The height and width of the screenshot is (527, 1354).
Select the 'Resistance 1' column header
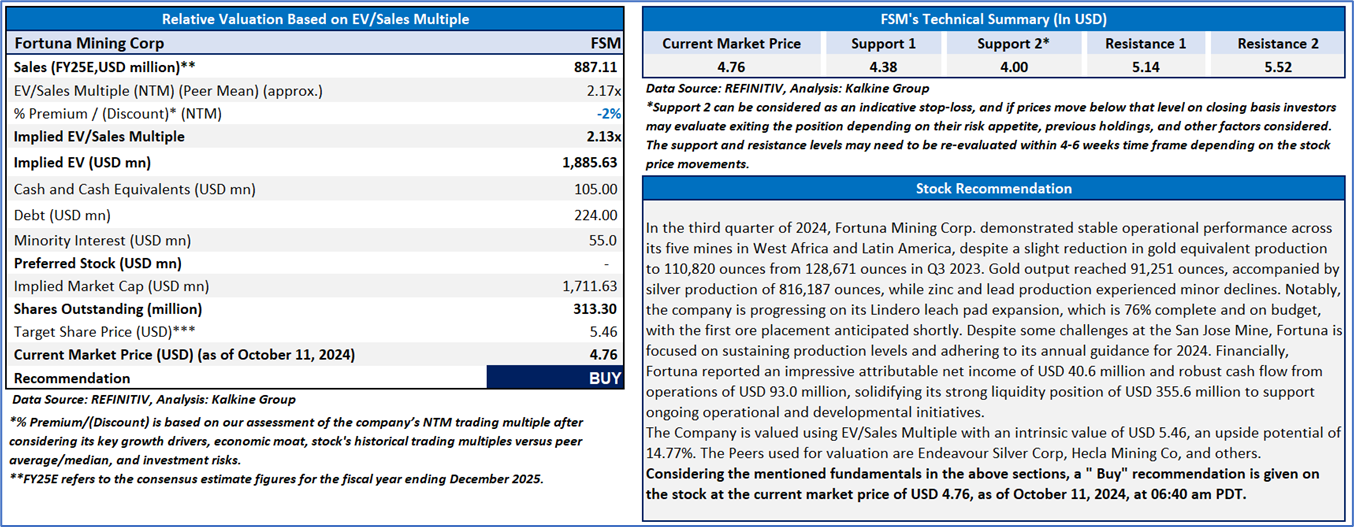pyautogui.click(x=1145, y=43)
